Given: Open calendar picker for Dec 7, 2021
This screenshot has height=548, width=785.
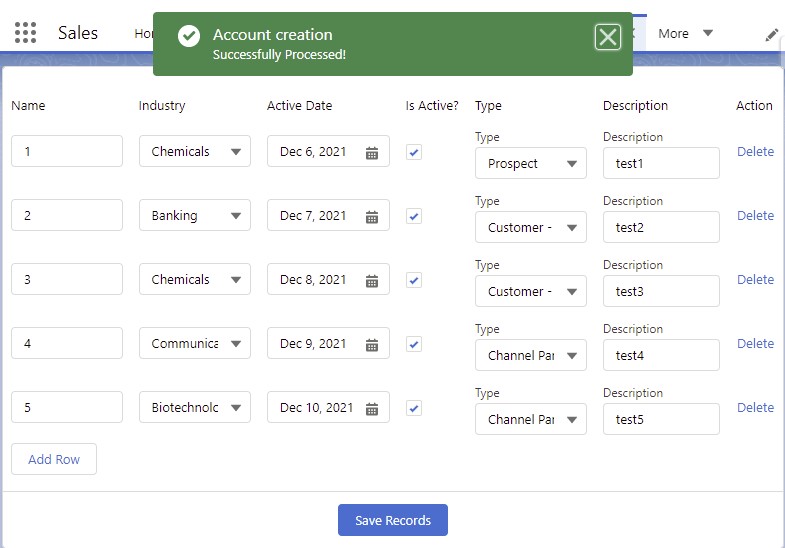Looking at the screenshot, I should 371,217.
